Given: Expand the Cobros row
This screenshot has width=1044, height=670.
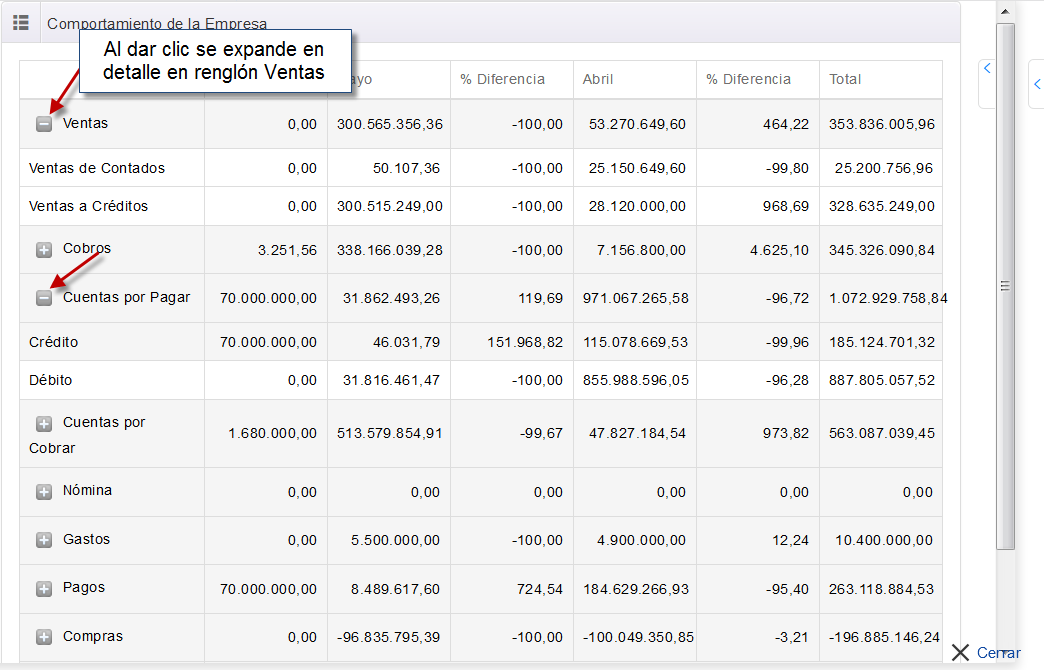Looking at the screenshot, I should [x=44, y=250].
